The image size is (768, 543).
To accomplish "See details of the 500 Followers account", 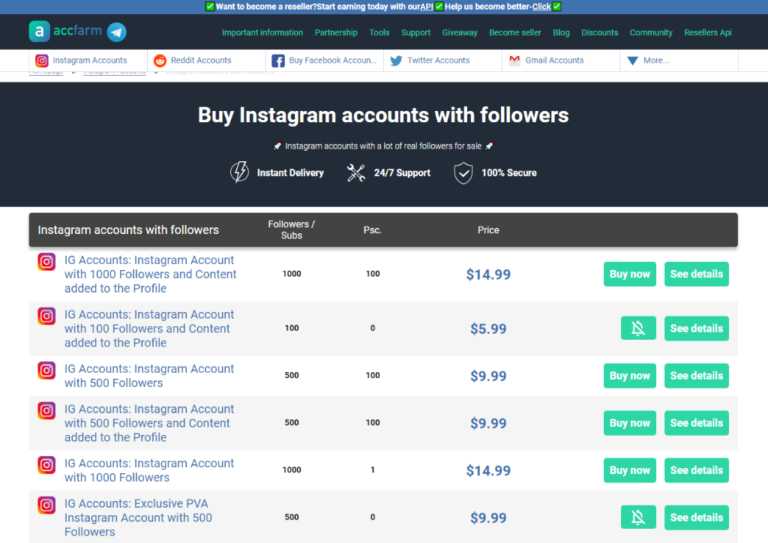I will tap(696, 376).
